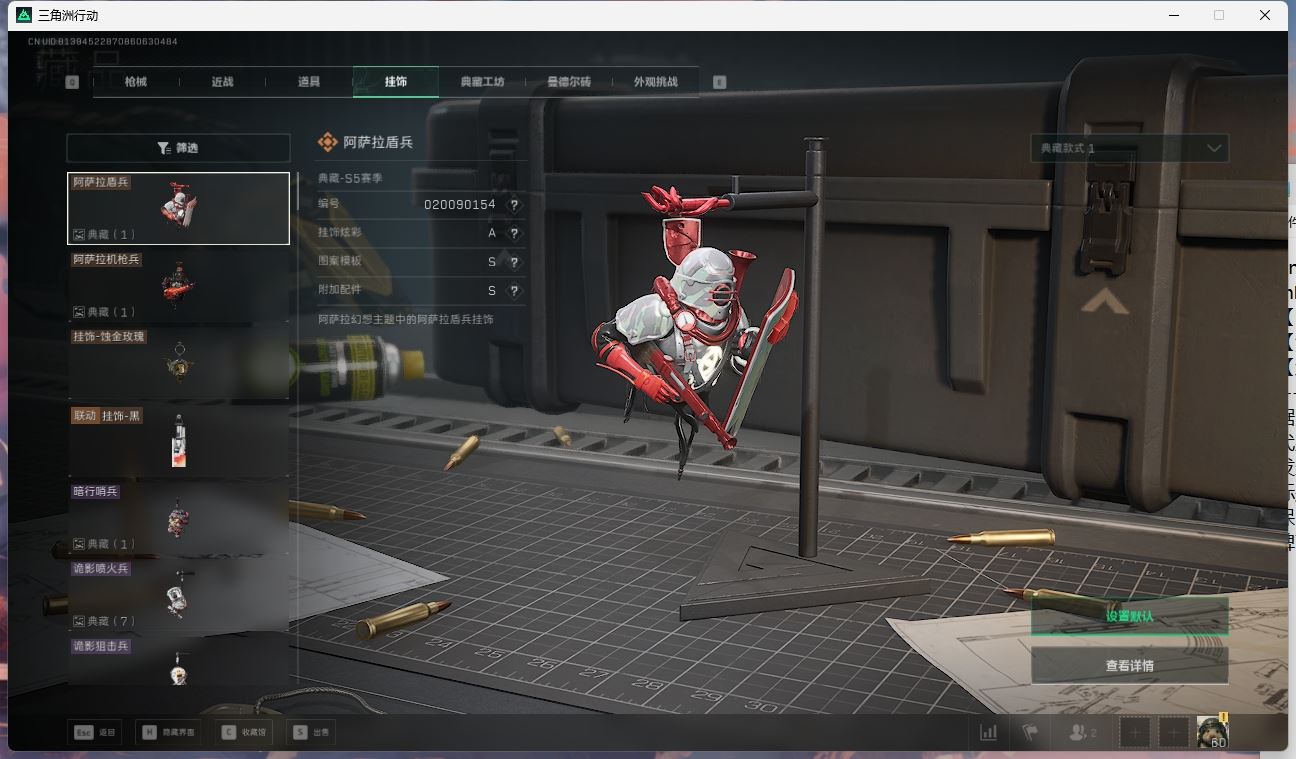Expand the 典藏款式 1 dropdown

[1129, 148]
